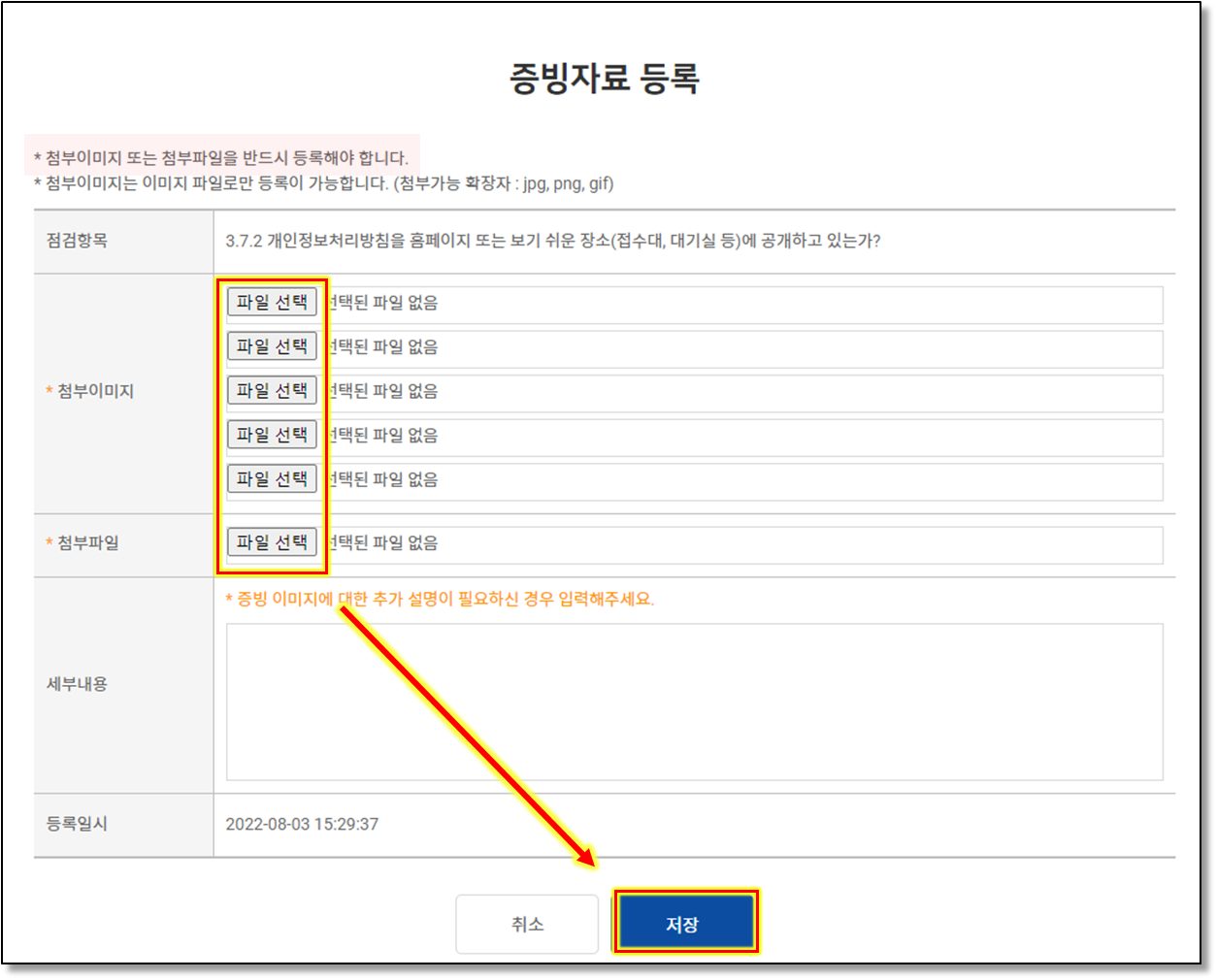Click the second 파일 선택 button for 첨부이미지

[x=272, y=346]
